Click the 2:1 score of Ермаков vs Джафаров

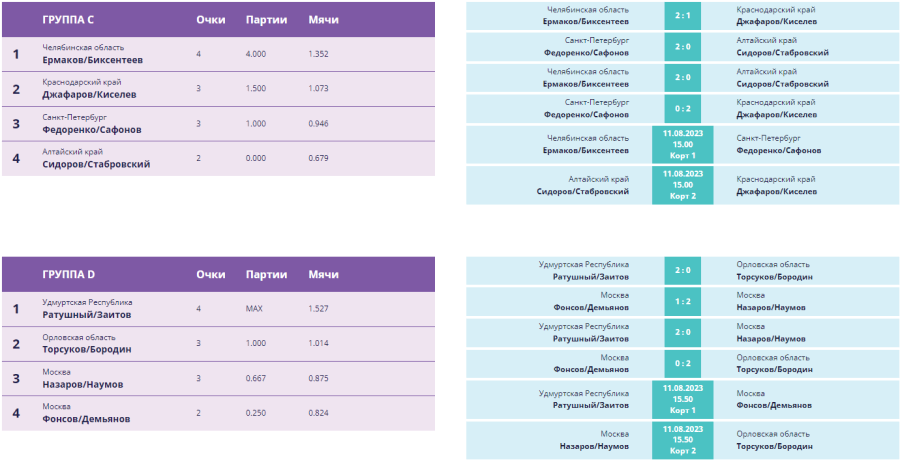tap(682, 15)
